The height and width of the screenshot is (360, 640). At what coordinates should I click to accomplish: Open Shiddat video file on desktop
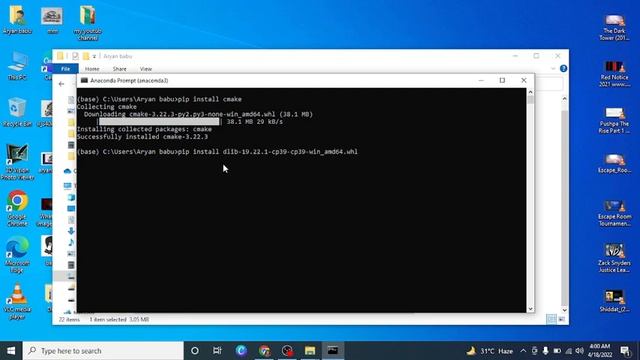pos(614,301)
